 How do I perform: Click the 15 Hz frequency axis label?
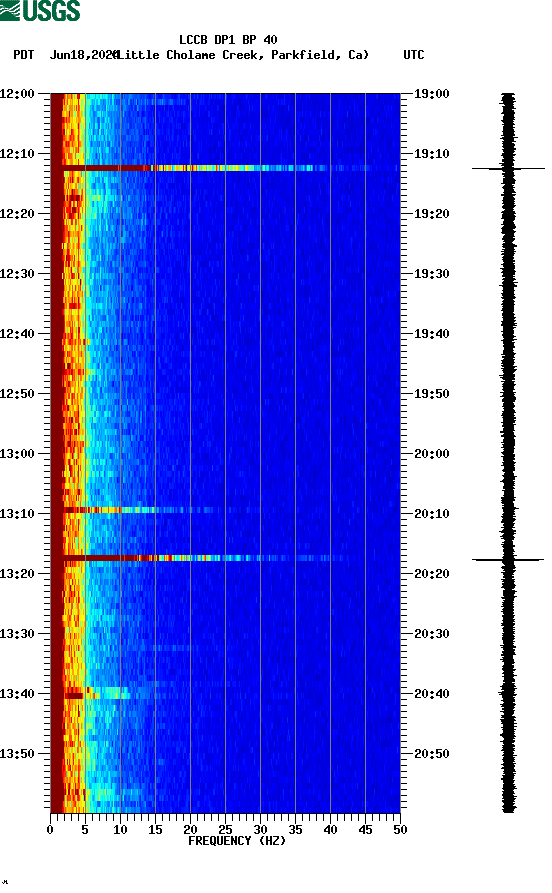(155, 830)
